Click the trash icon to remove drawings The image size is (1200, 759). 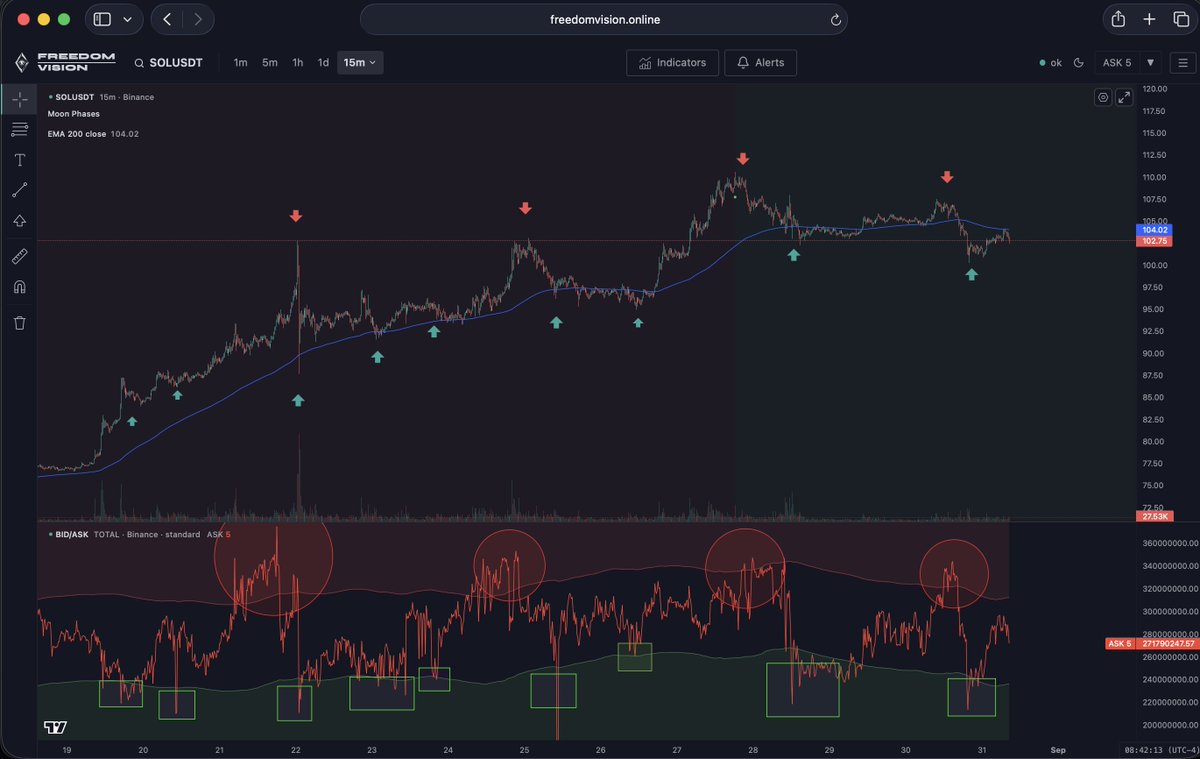pyautogui.click(x=19, y=323)
